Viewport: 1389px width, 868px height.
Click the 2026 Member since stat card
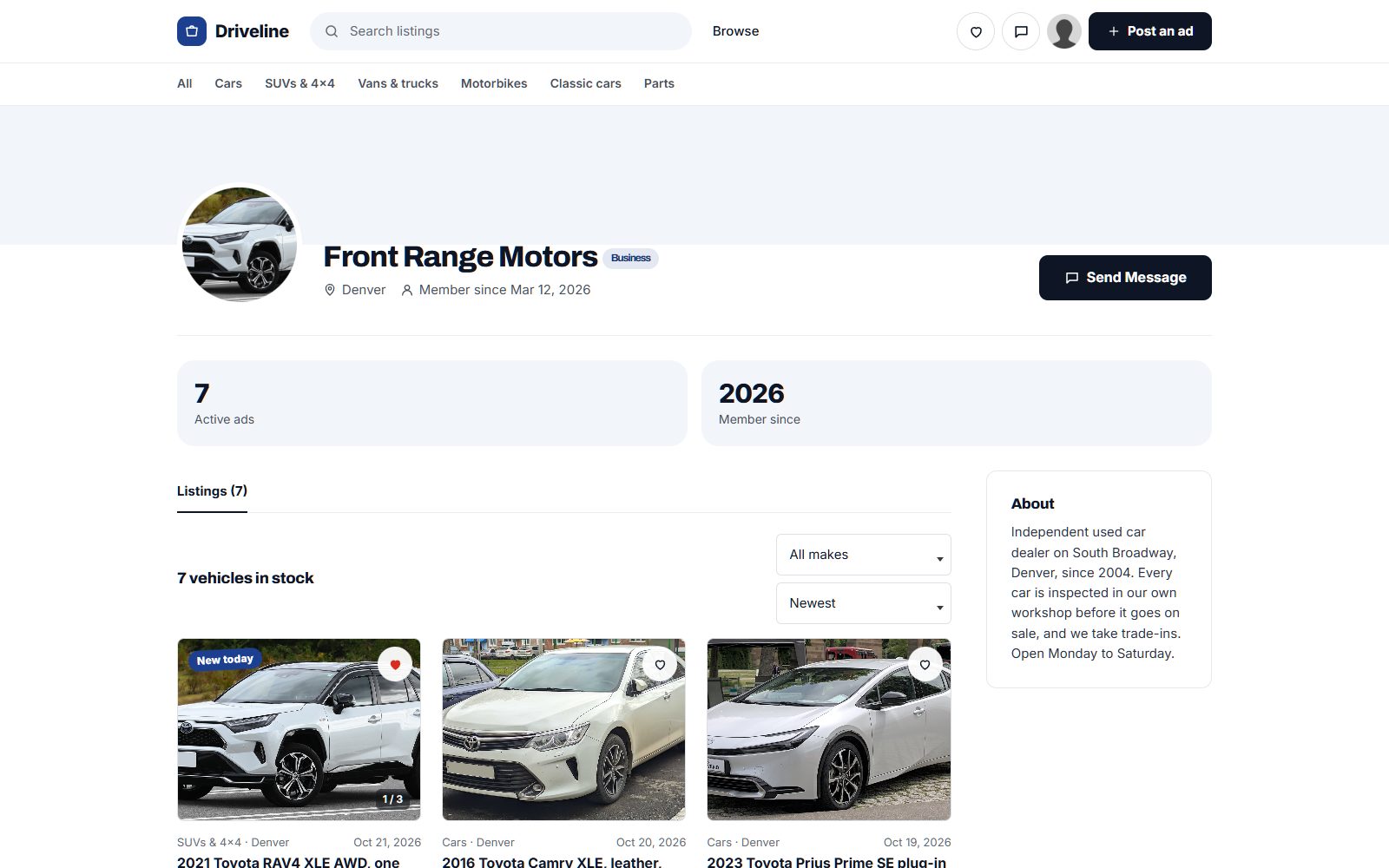coord(957,404)
